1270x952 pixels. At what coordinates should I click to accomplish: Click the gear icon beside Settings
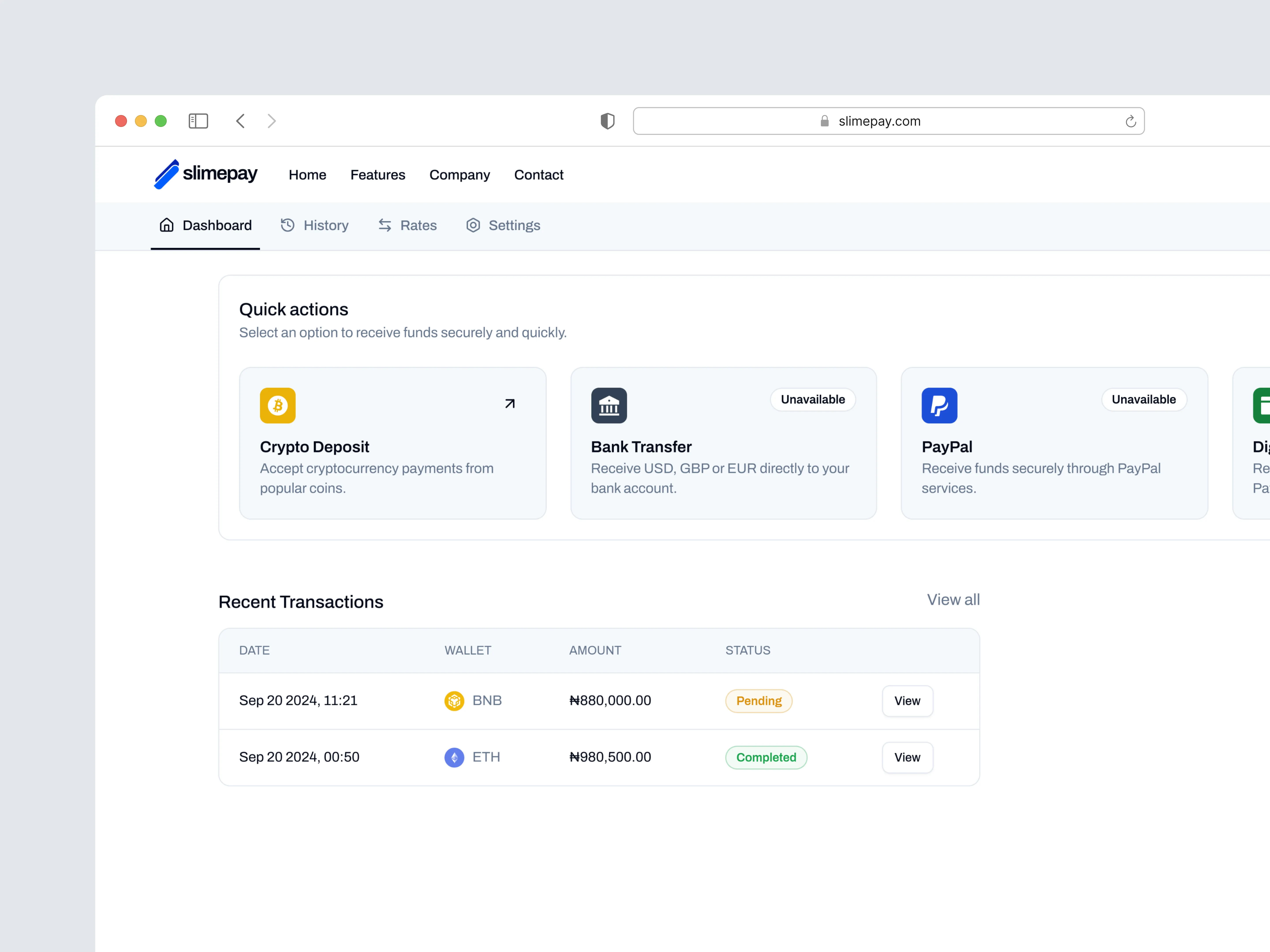473,225
